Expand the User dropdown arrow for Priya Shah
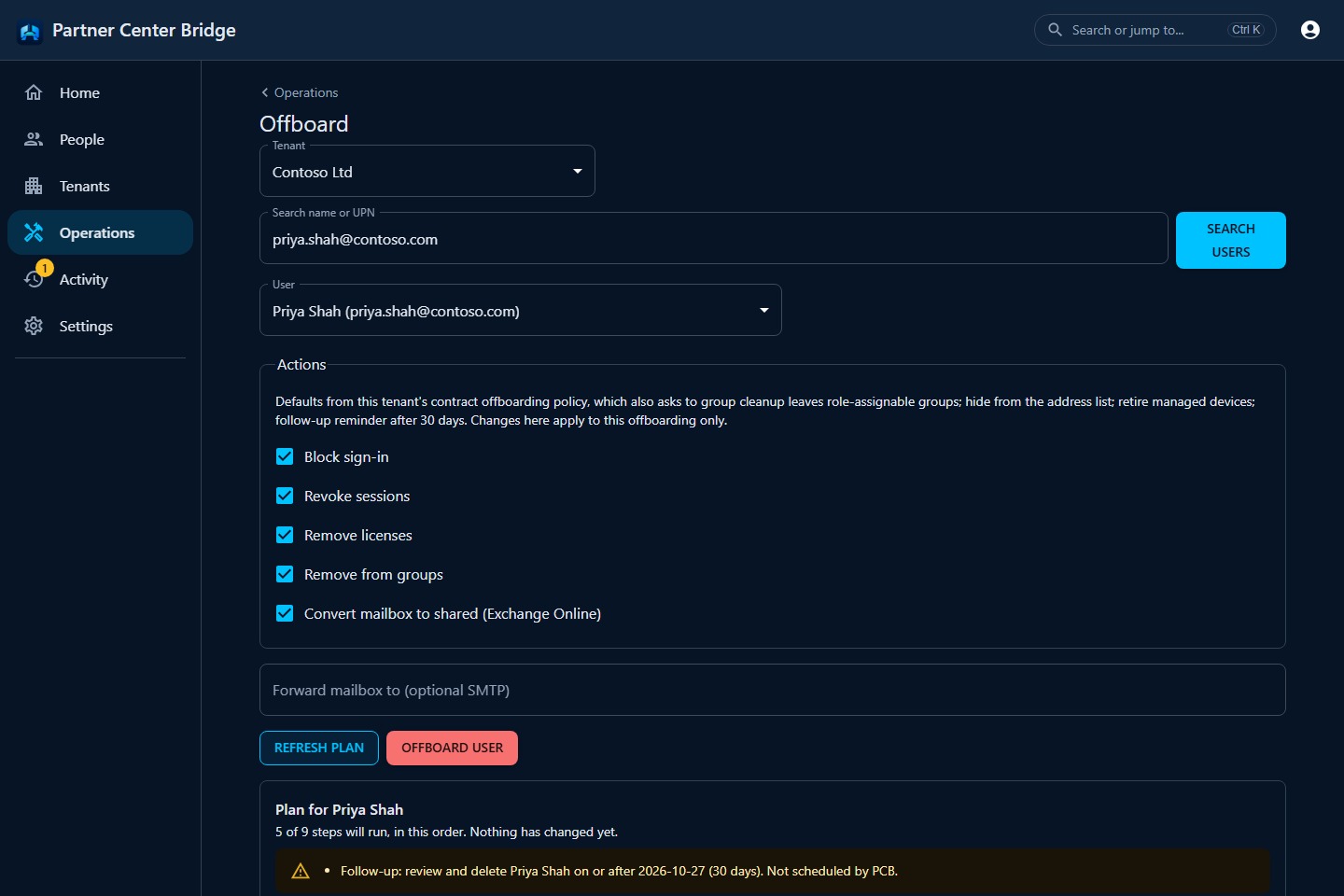The height and width of the screenshot is (896, 1344). pyautogui.click(x=764, y=311)
